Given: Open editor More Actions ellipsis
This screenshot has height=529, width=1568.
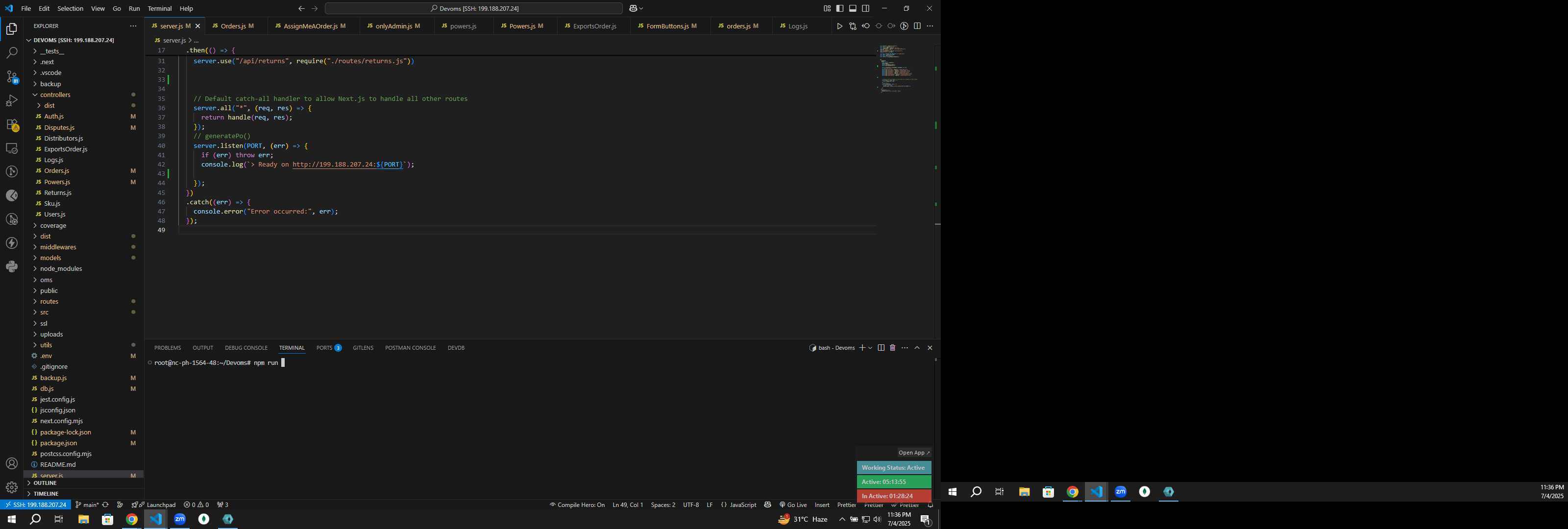Looking at the screenshot, I should (930, 26).
